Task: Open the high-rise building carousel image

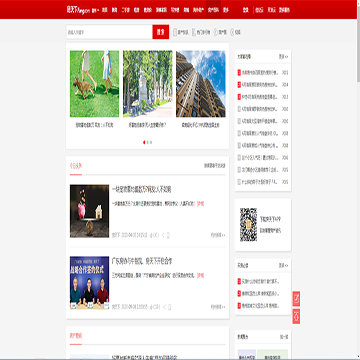Action: click(x=201, y=84)
